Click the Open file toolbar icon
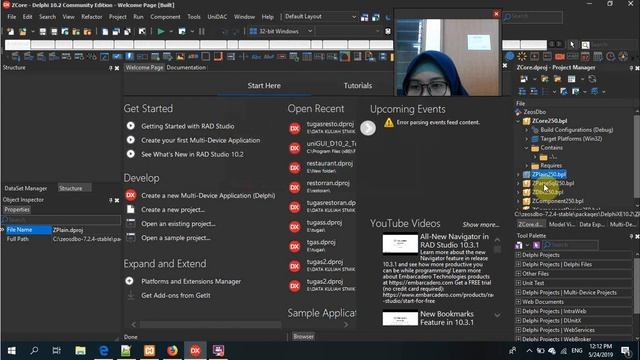 22,31
